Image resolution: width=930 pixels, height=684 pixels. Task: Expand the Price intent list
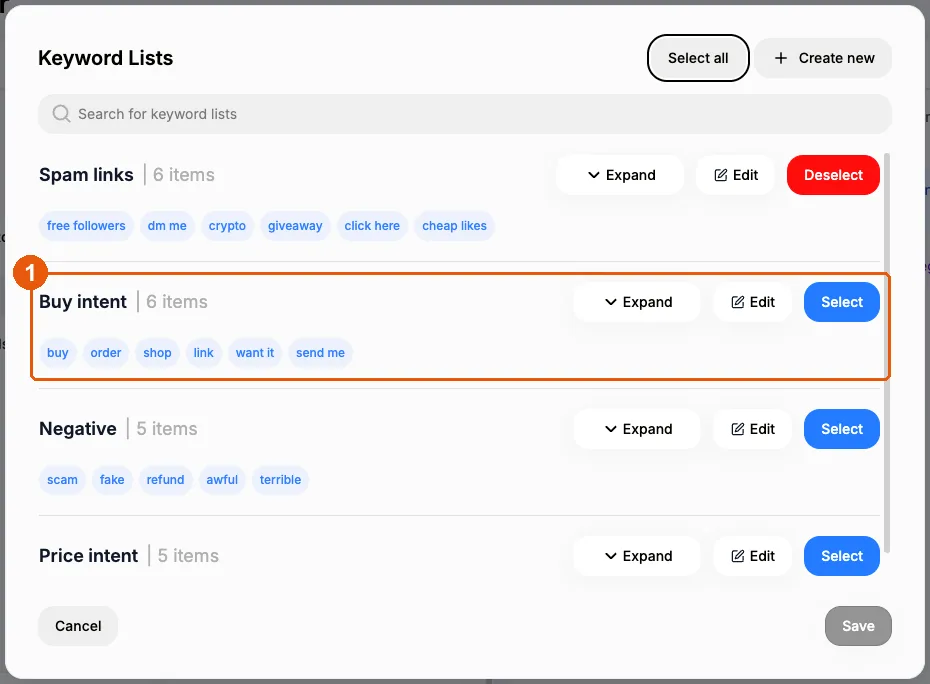(x=637, y=556)
